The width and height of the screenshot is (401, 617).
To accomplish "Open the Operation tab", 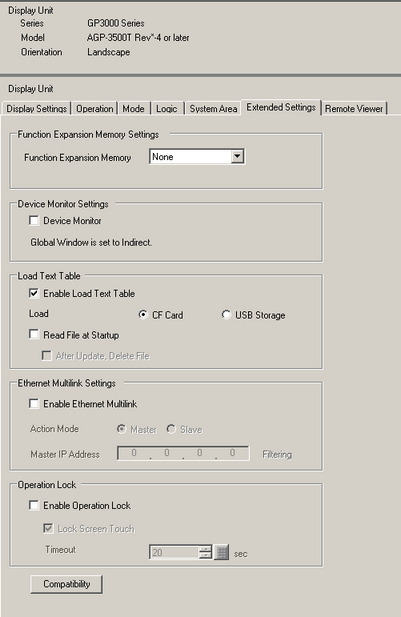I will point(94,109).
